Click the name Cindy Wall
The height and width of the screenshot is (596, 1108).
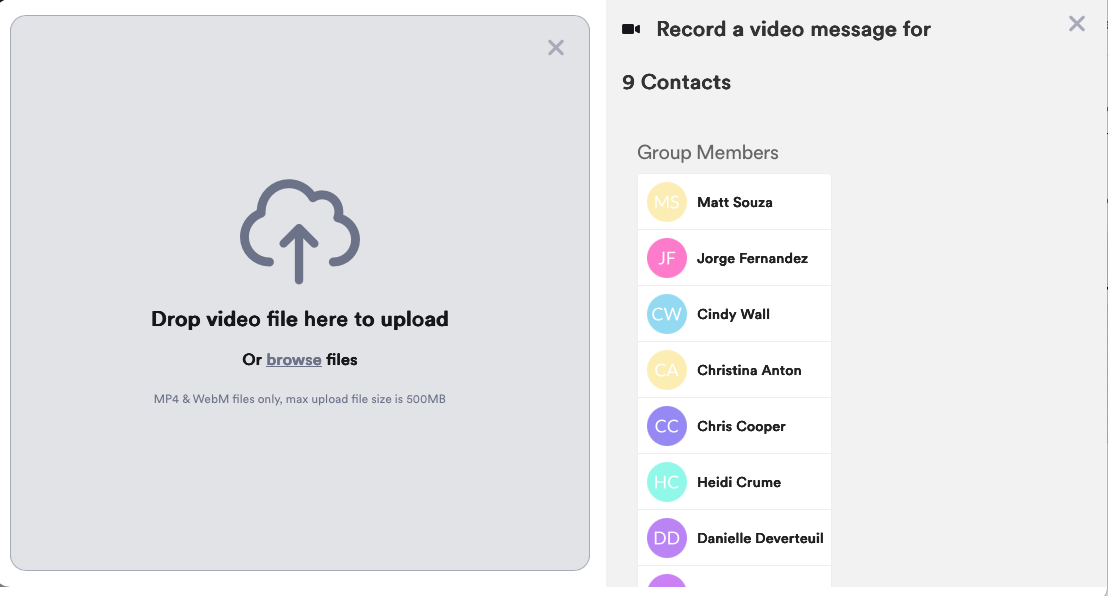pos(733,314)
